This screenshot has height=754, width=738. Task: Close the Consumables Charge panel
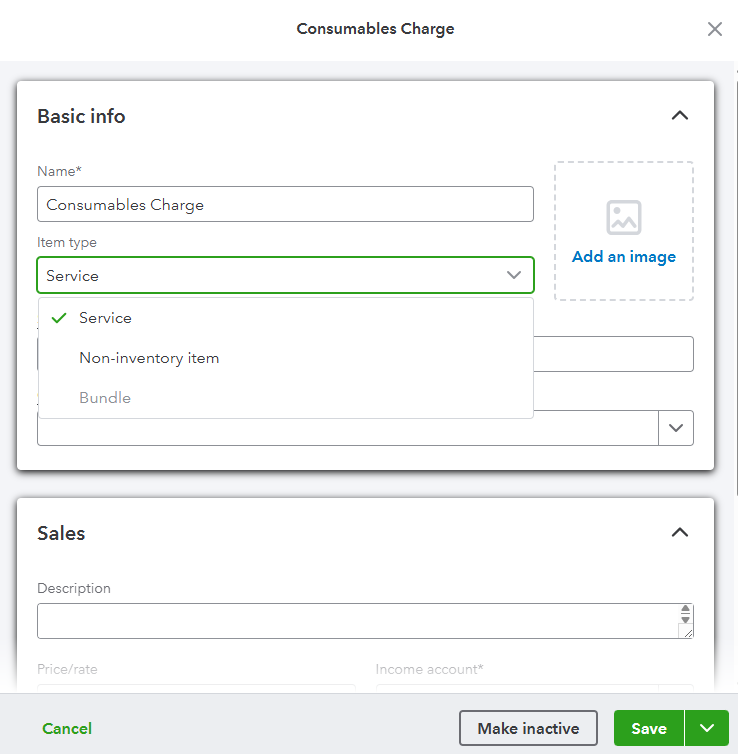click(715, 29)
